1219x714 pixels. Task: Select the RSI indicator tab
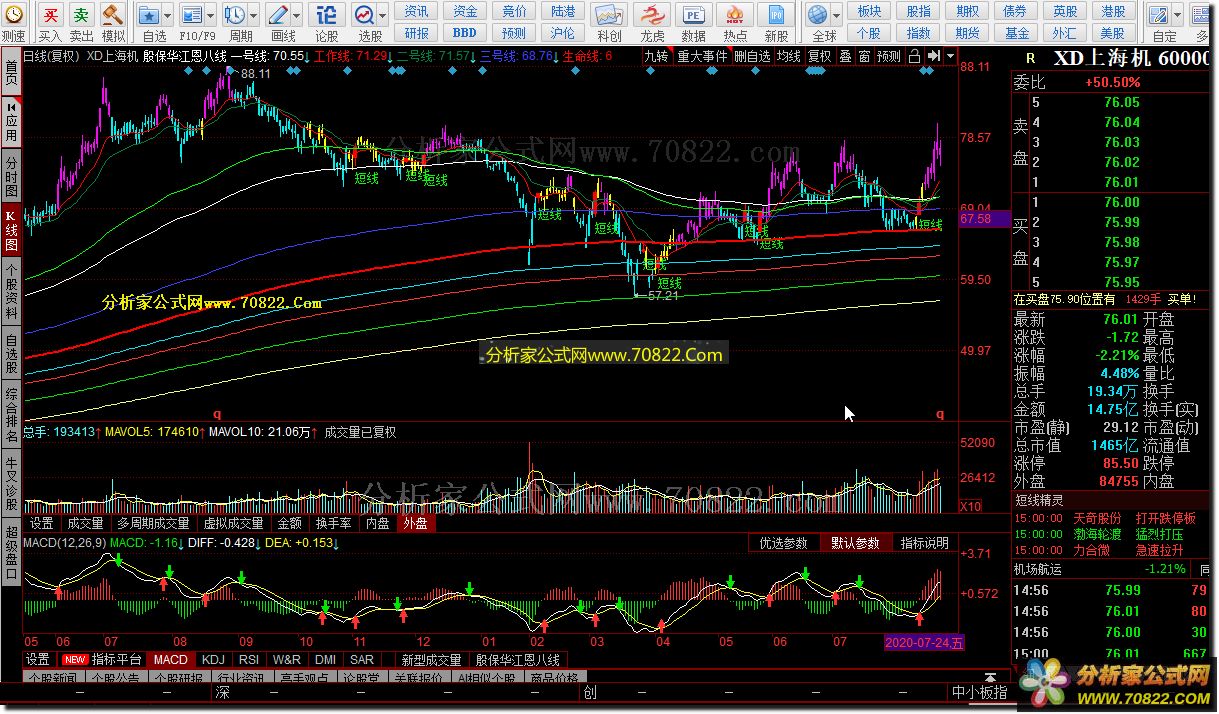[249, 660]
